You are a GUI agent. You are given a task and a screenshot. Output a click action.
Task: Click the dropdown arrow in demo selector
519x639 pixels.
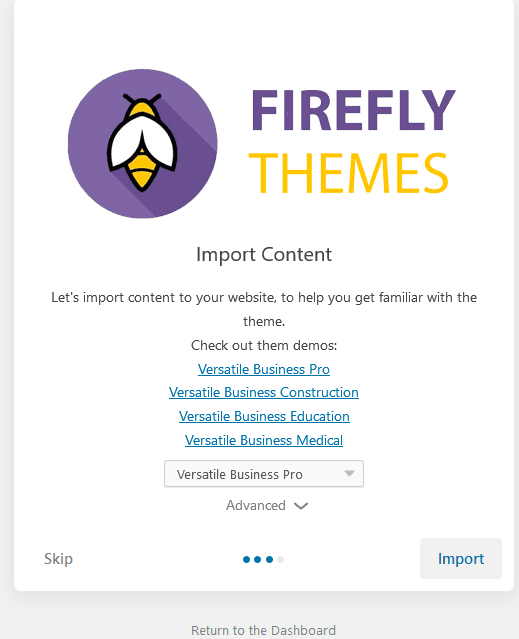pos(349,474)
